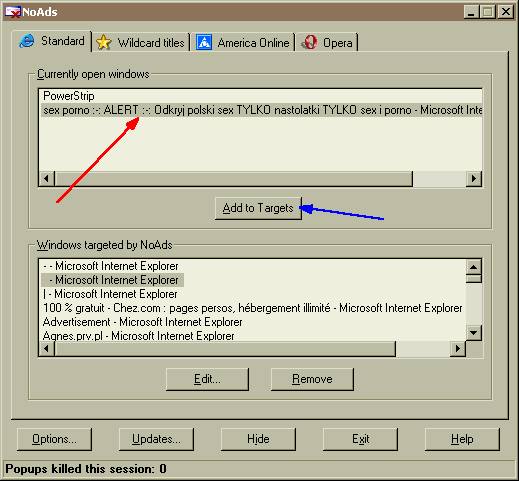Viewport: 519px width, 481px height.
Task: Select '| - Microsoft Internet Explorer' target entry
Action: [x=110, y=294]
